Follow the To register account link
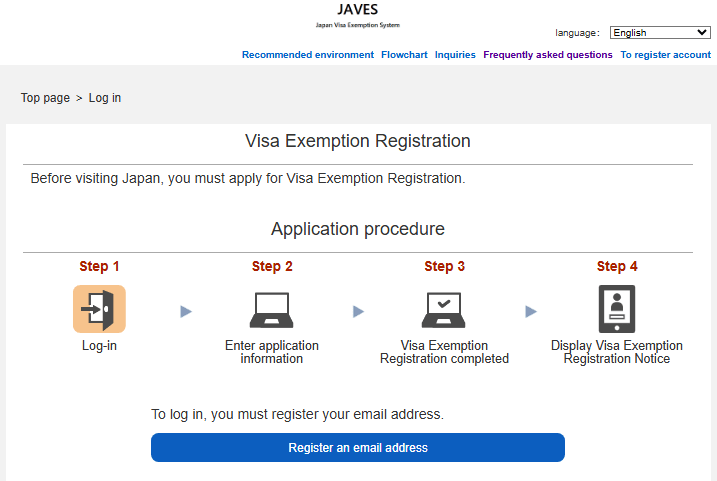The height and width of the screenshot is (481, 717). [665, 55]
